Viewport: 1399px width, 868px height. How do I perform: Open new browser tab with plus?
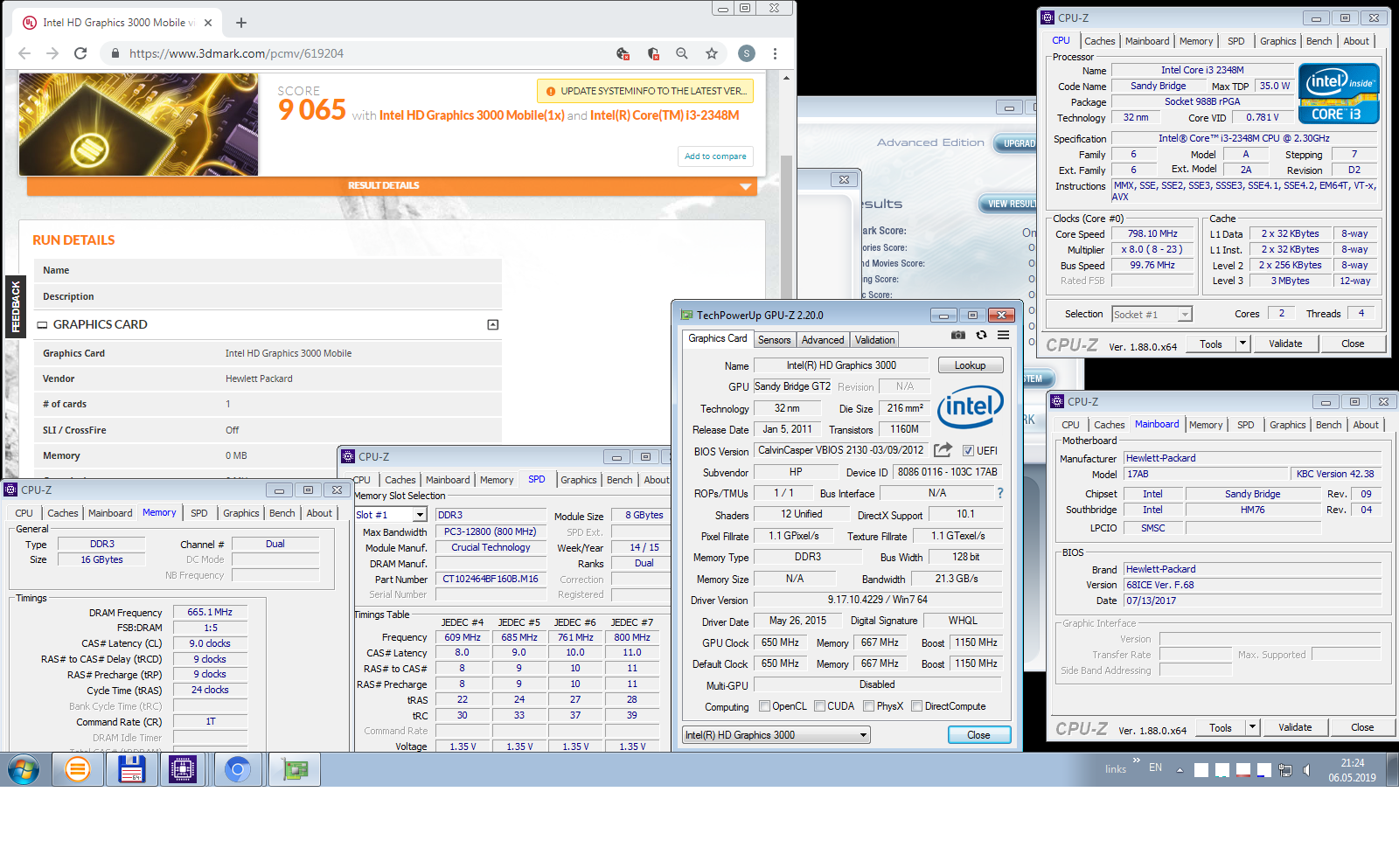241,23
